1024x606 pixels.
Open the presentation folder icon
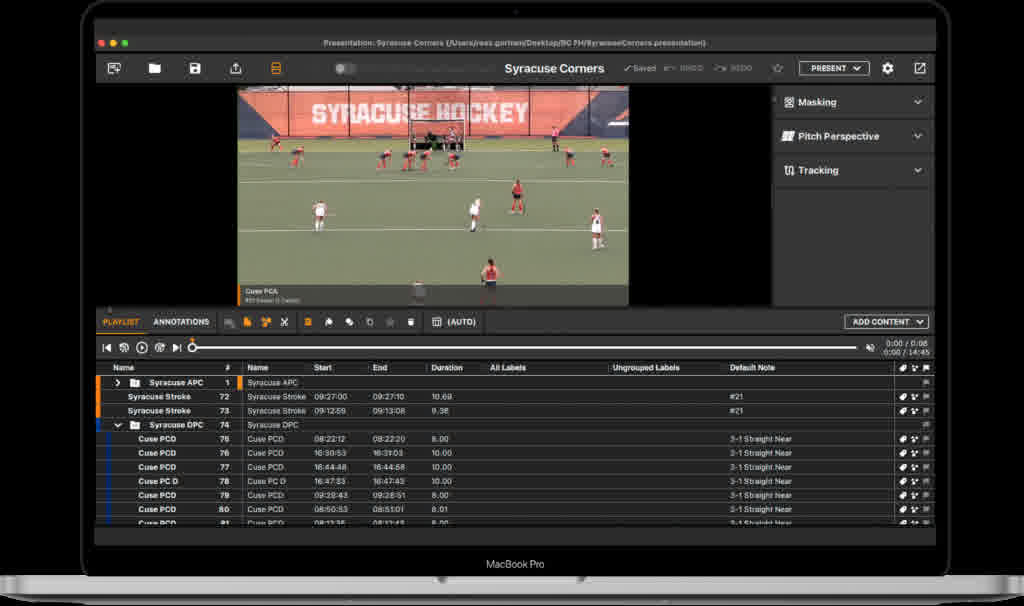(x=155, y=68)
